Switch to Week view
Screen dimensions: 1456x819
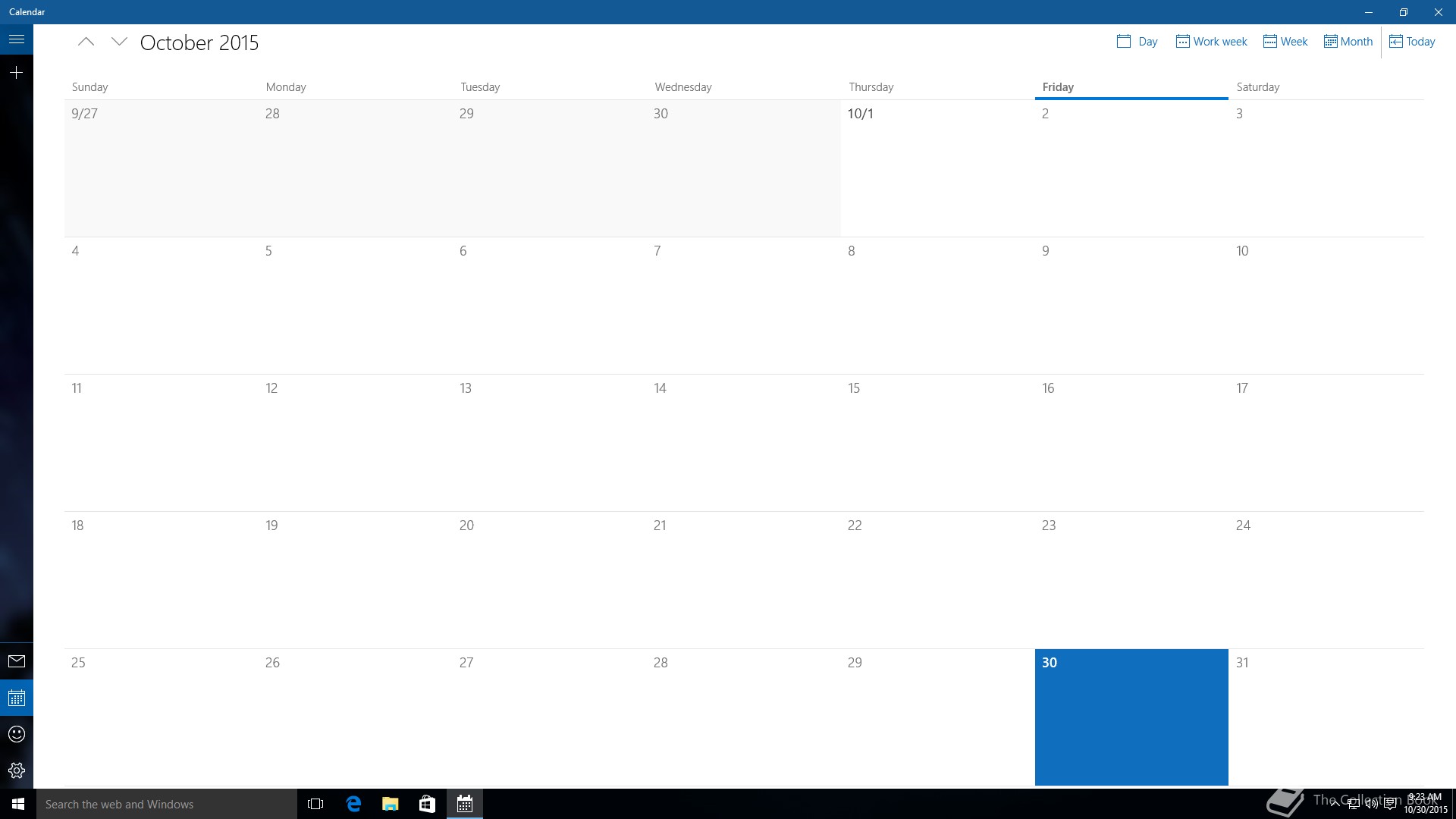[x=1285, y=42]
